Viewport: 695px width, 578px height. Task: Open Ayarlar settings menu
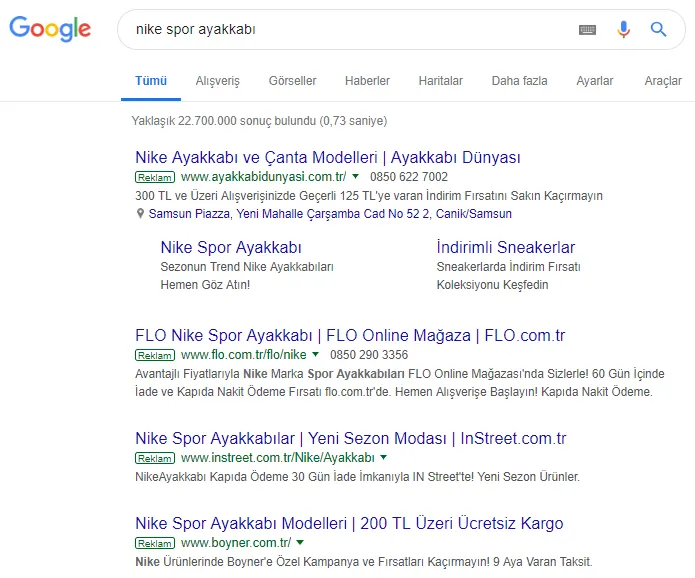[x=595, y=81]
